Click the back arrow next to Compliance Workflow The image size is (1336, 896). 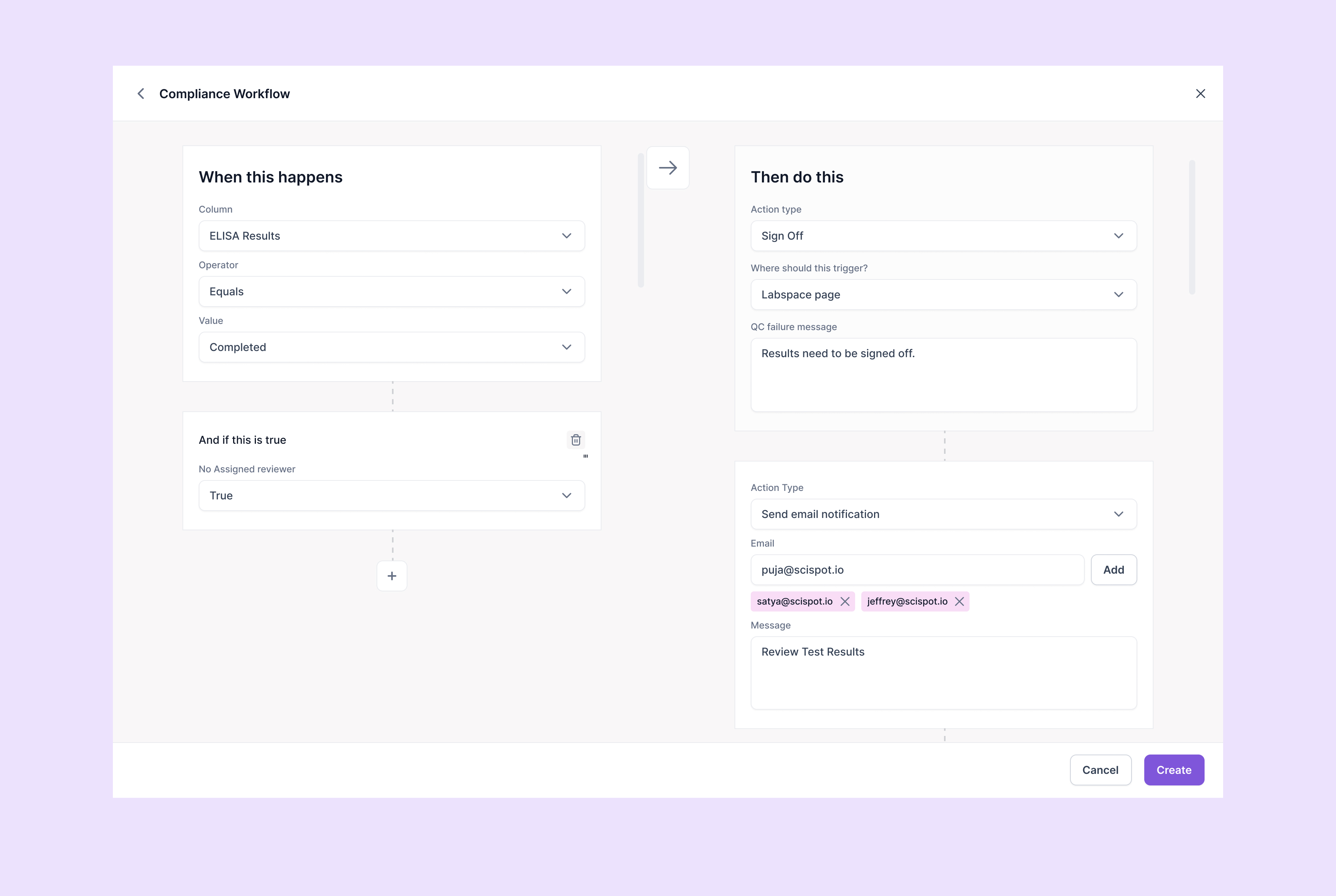(x=141, y=93)
